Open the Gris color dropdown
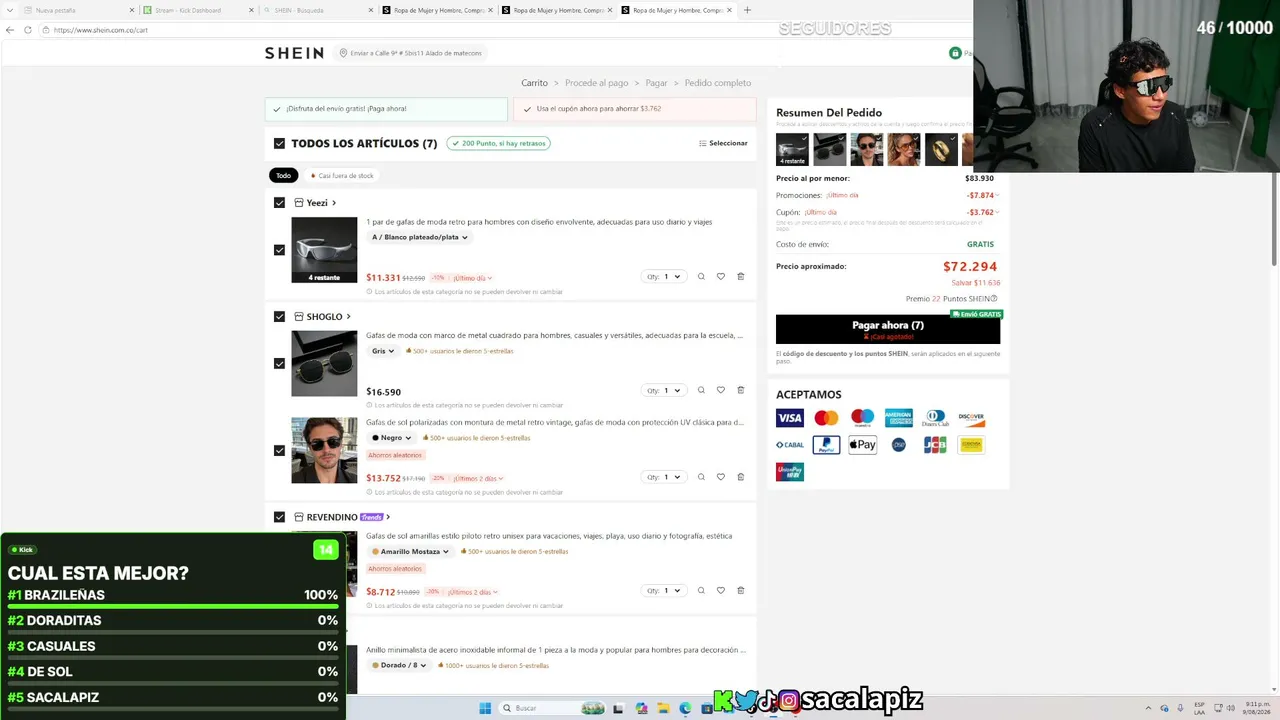Viewport: 1280px width, 720px height. [x=383, y=351]
